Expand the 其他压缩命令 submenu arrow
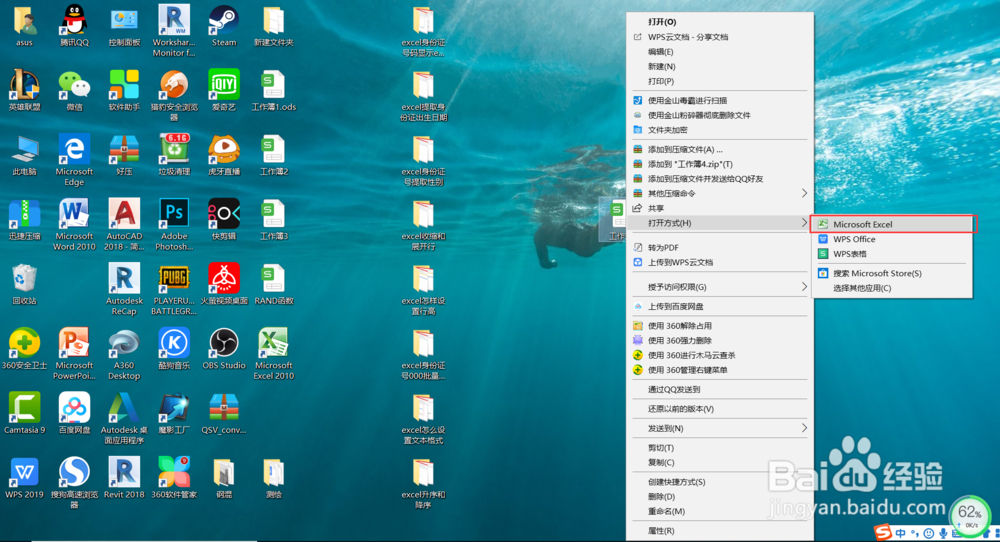This screenshot has width=1000, height=542. coord(804,193)
